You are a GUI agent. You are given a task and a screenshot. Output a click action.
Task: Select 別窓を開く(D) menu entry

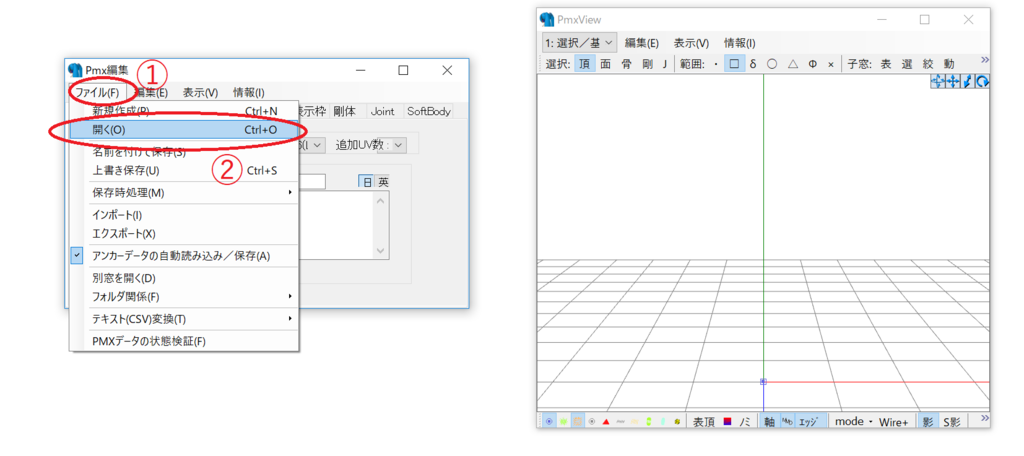coord(185,278)
